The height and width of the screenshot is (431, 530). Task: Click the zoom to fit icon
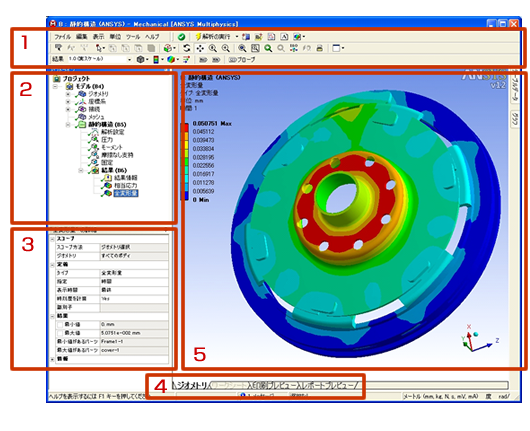pyautogui.click(x=242, y=48)
